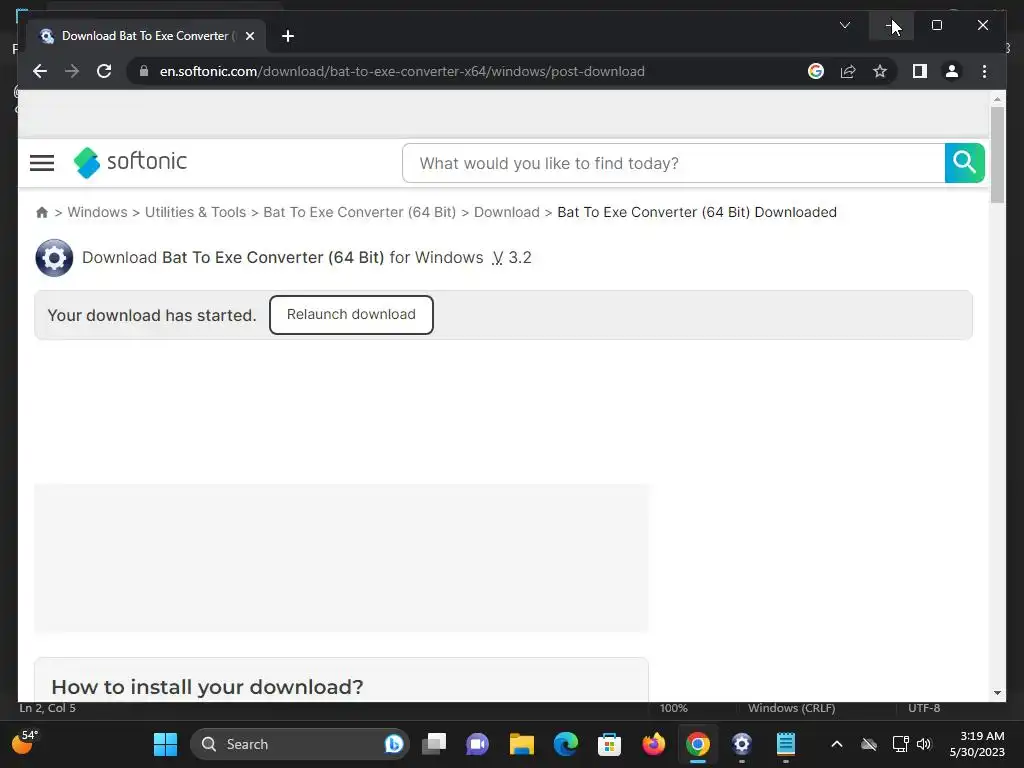Open Chrome three-dot menu
Viewport: 1024px width, 768px height.
click(984, 71)
